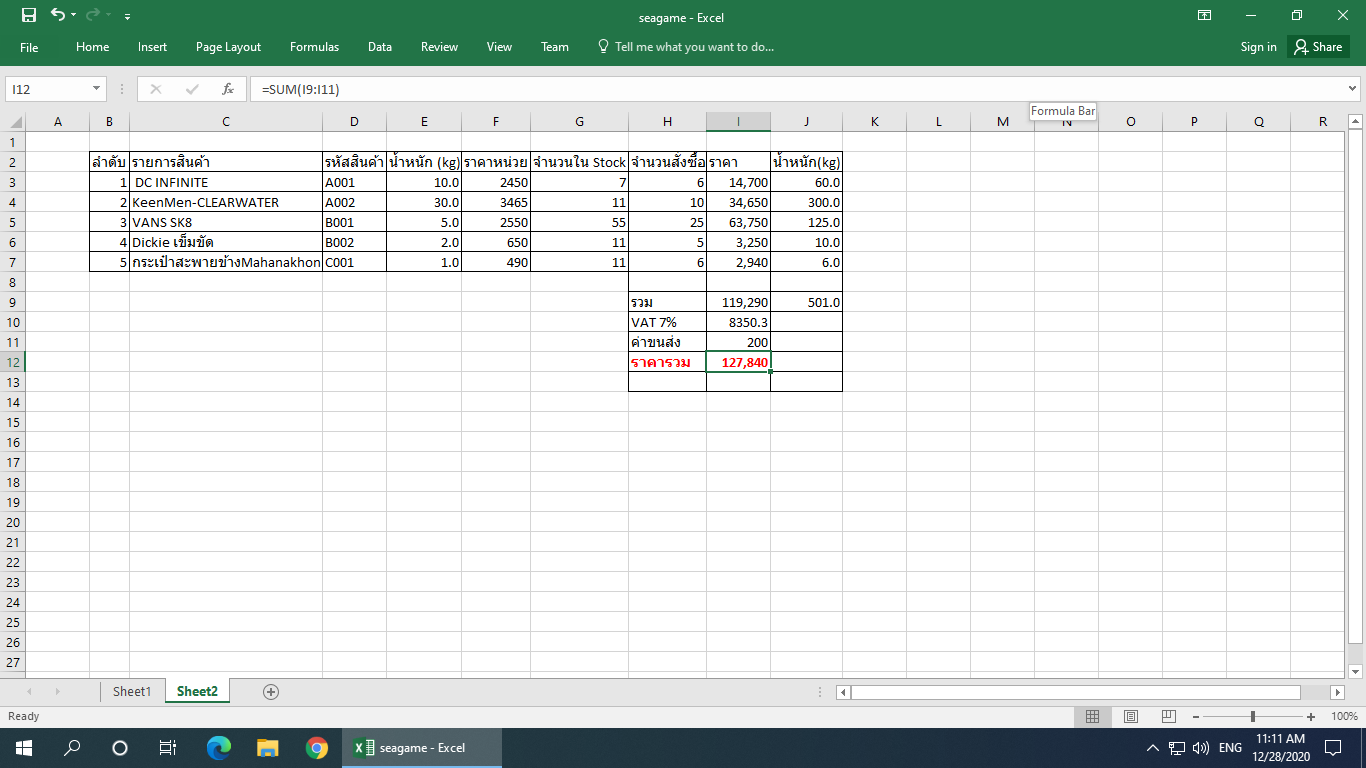Open Ribbon Display Options
Image resolution: width=1366 pixels, height=768 pixels.
point(1204,16)
